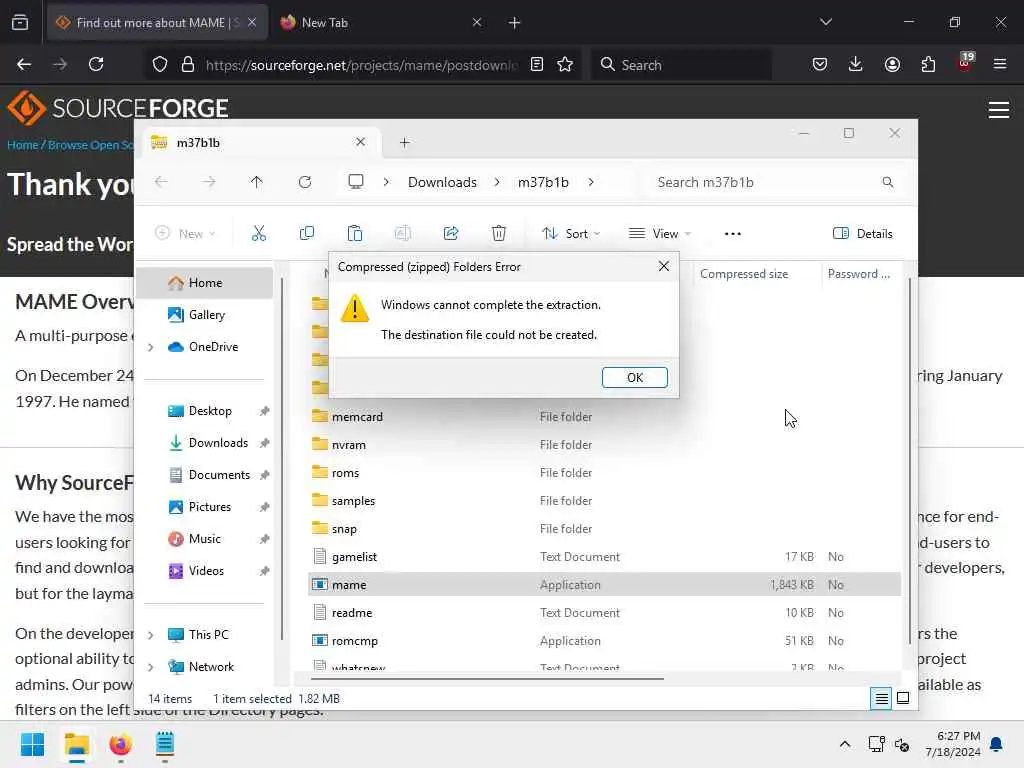Open Music in the quick access list
The width and height of the screenshot is (1024, 768).
204,539
